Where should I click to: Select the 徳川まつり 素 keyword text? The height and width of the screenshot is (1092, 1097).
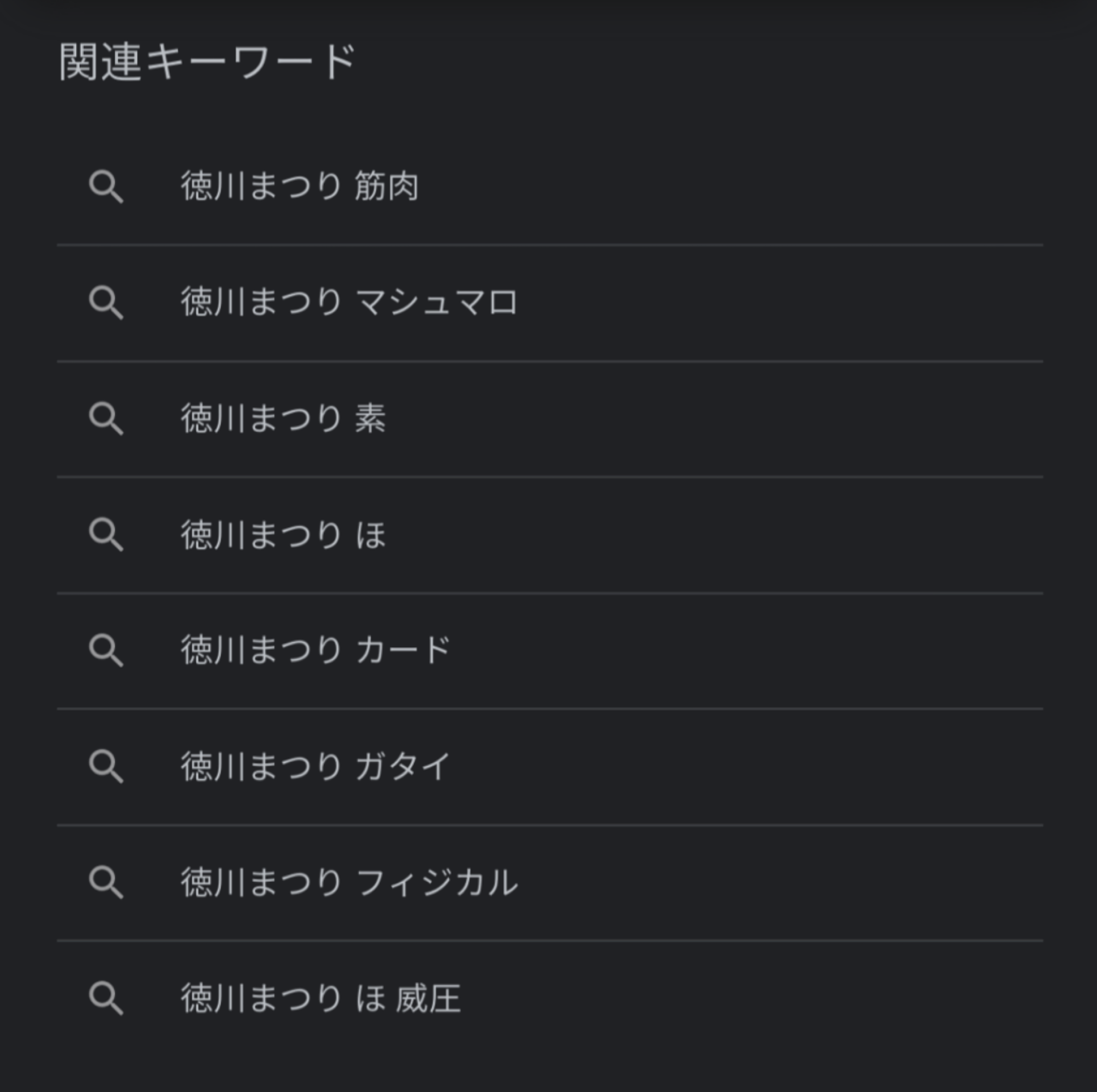[283, 418]
